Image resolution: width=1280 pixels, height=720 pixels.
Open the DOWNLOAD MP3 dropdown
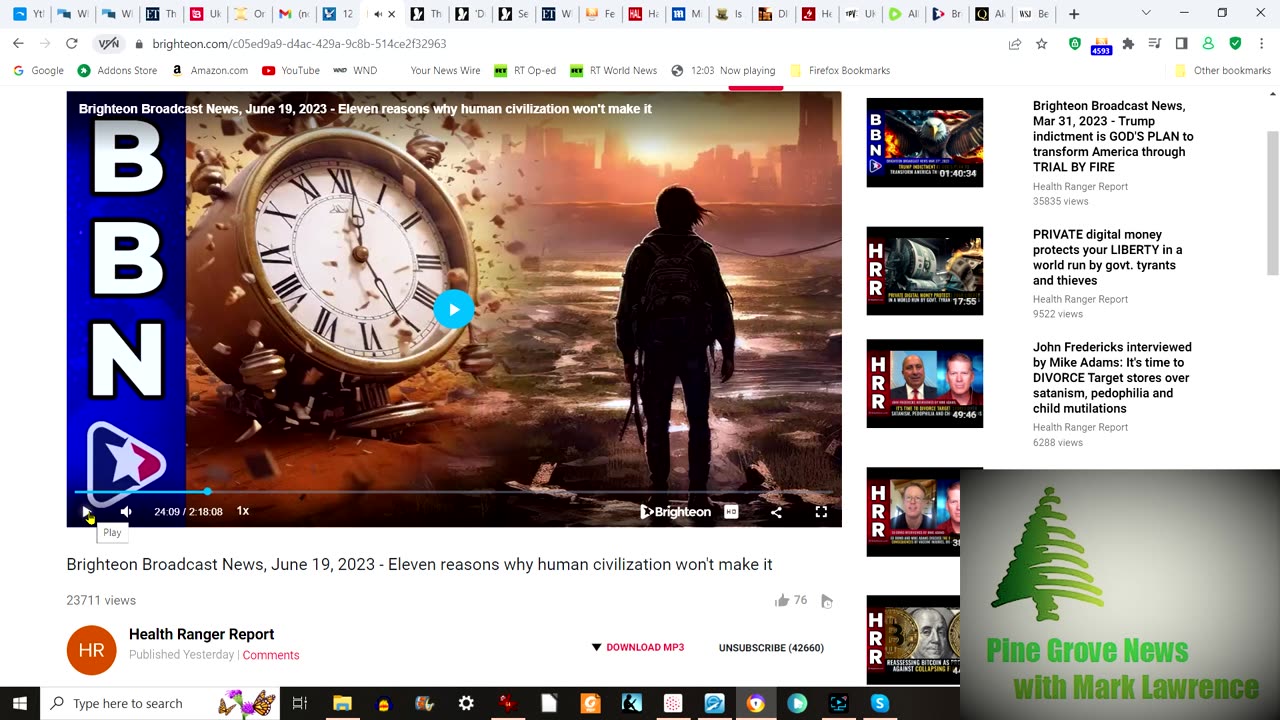pos(637,647)
